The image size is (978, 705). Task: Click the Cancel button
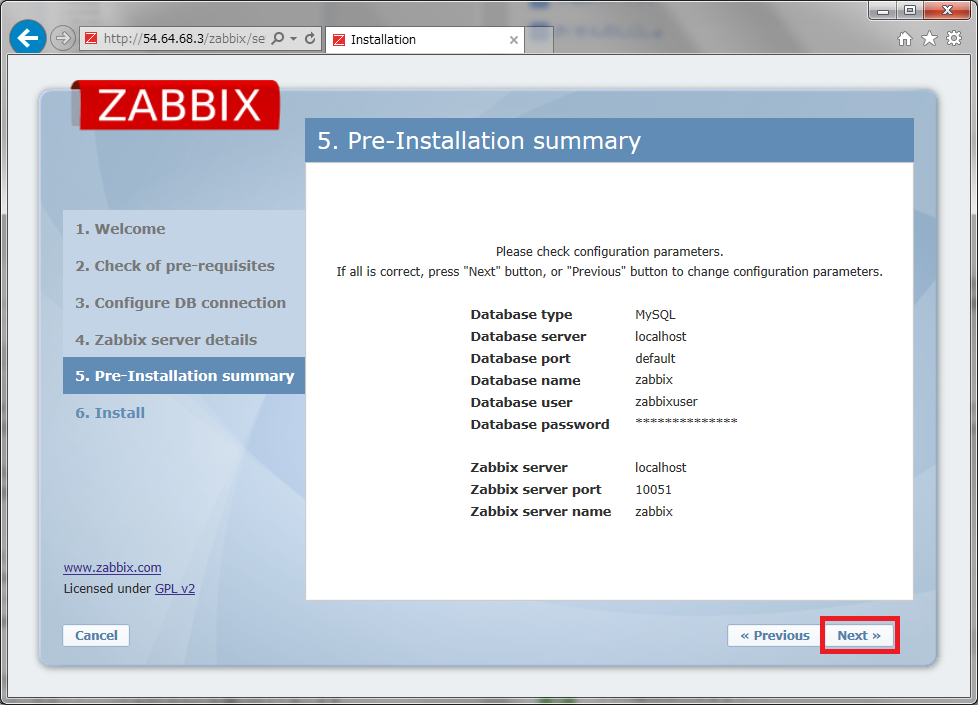(x=96, y=635)
